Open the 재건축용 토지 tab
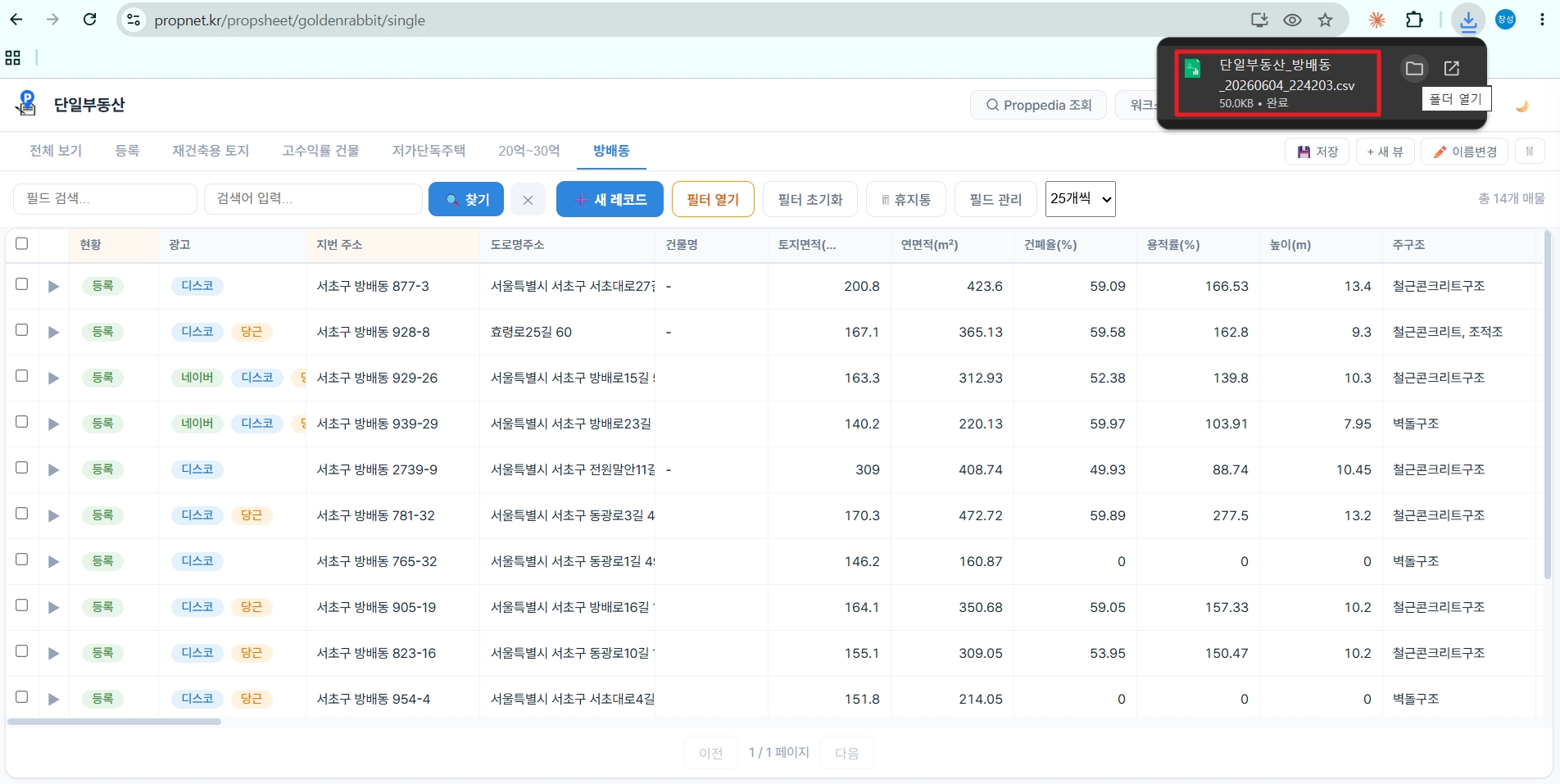Screen dimensions: 1560x784 click(x=211, y=151)
